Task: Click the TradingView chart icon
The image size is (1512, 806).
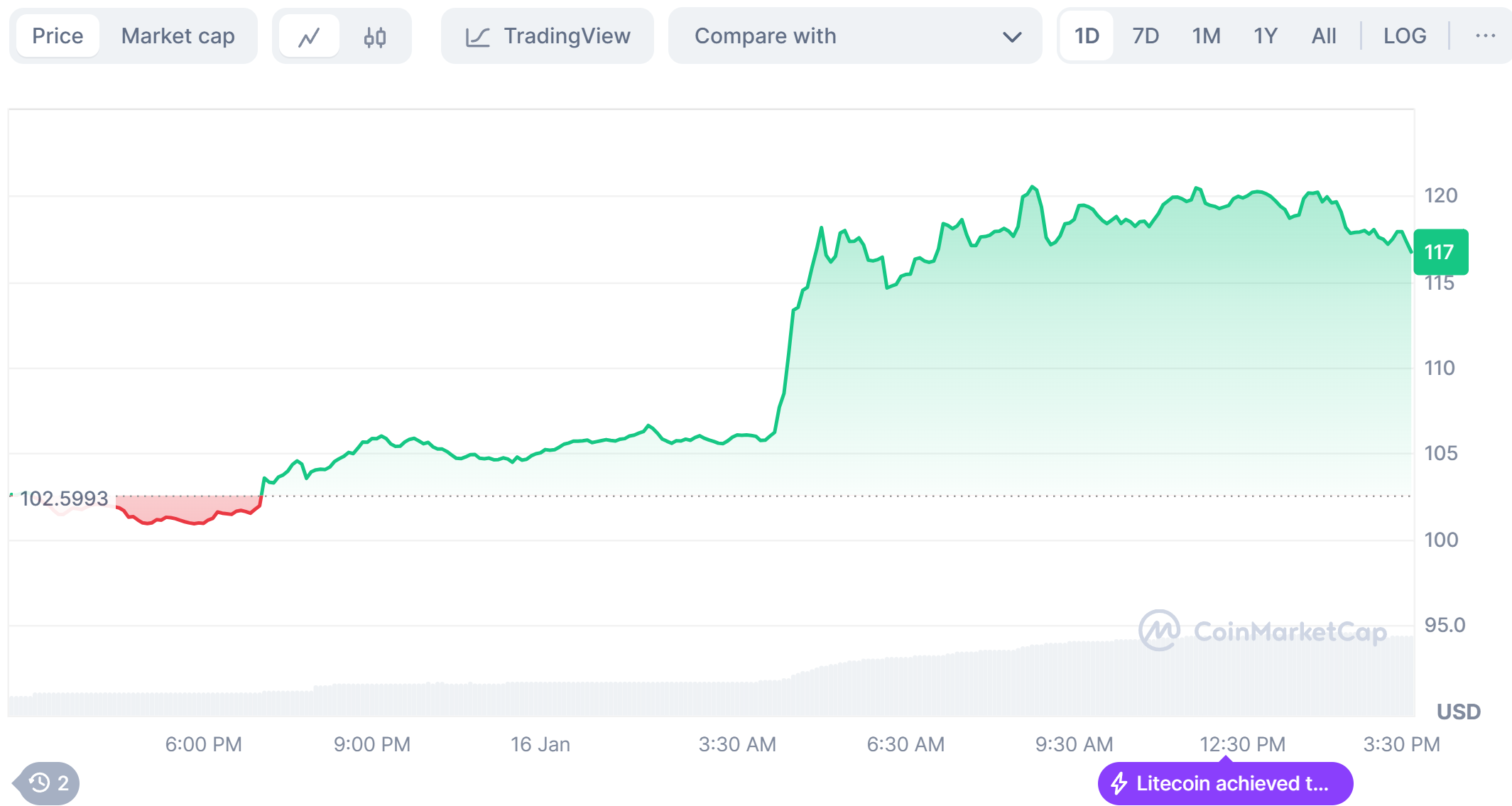Action: tap(477, 36)
